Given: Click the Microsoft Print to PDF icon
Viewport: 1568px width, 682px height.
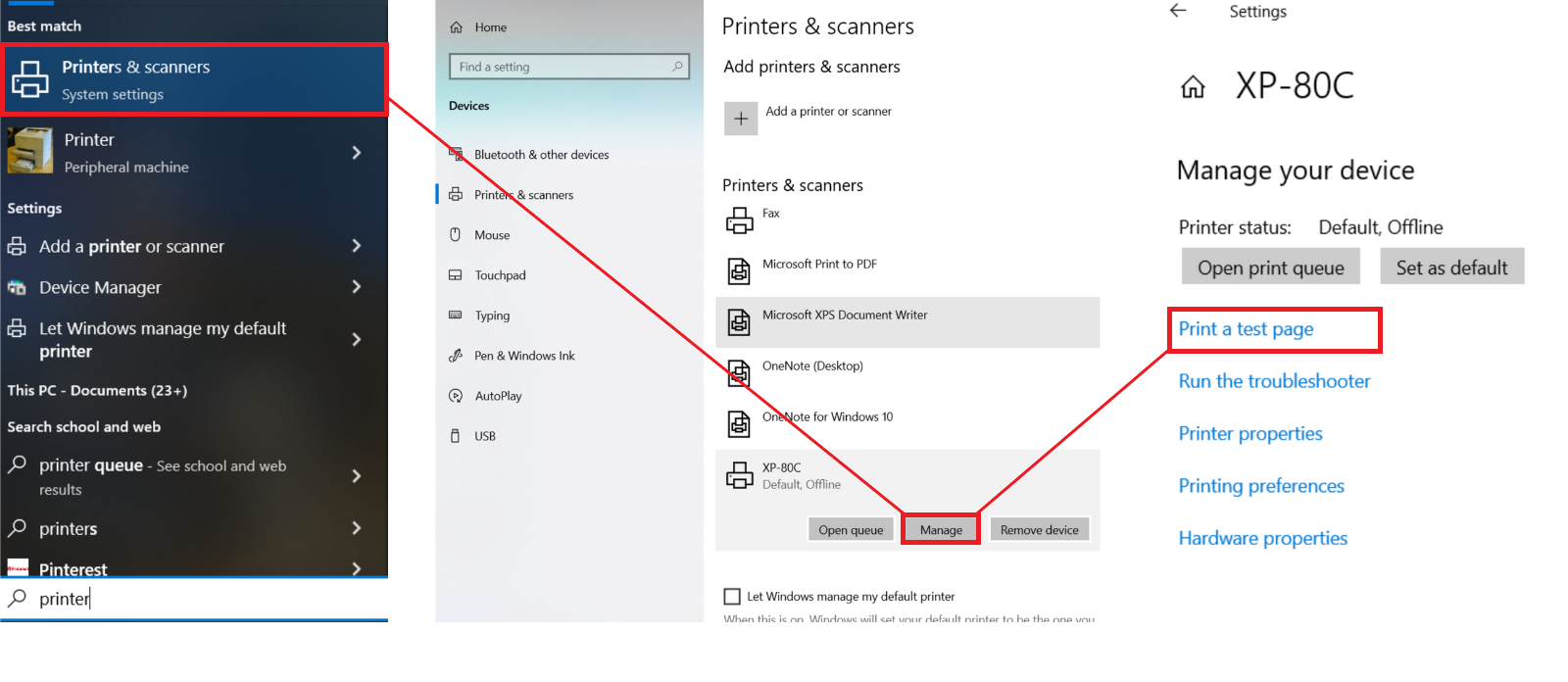Looking at the screenshot, I should (x=739, y=270).
